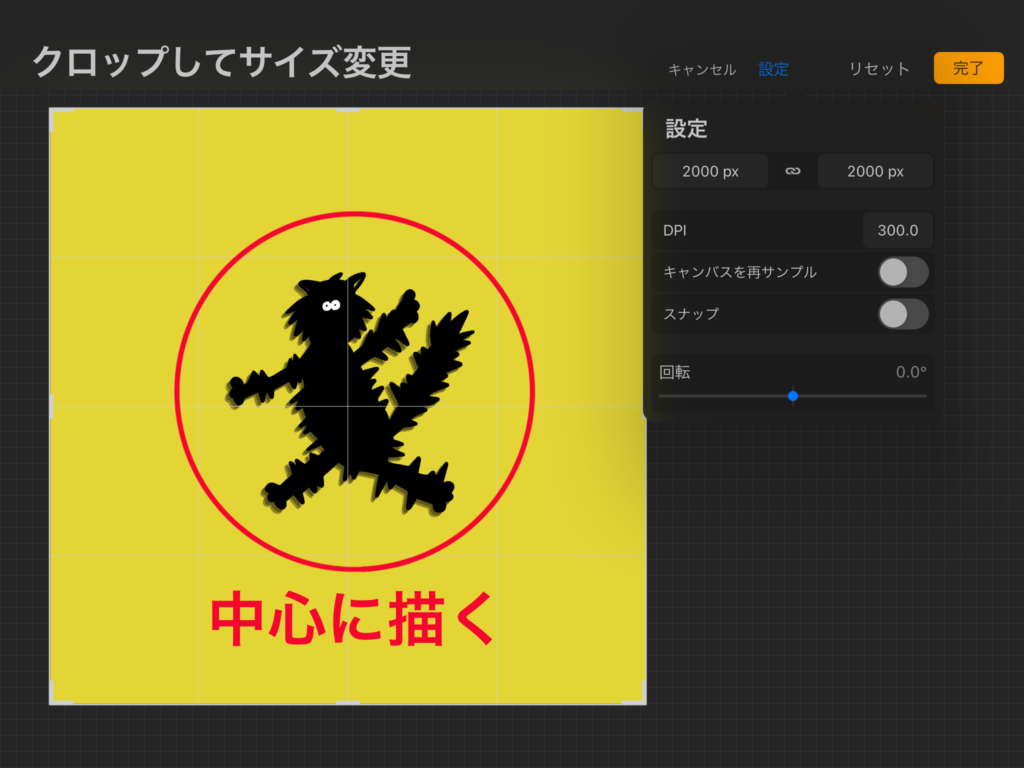
Task: Click the 中心に描く red text on canvas
Action: coord(352,618)
